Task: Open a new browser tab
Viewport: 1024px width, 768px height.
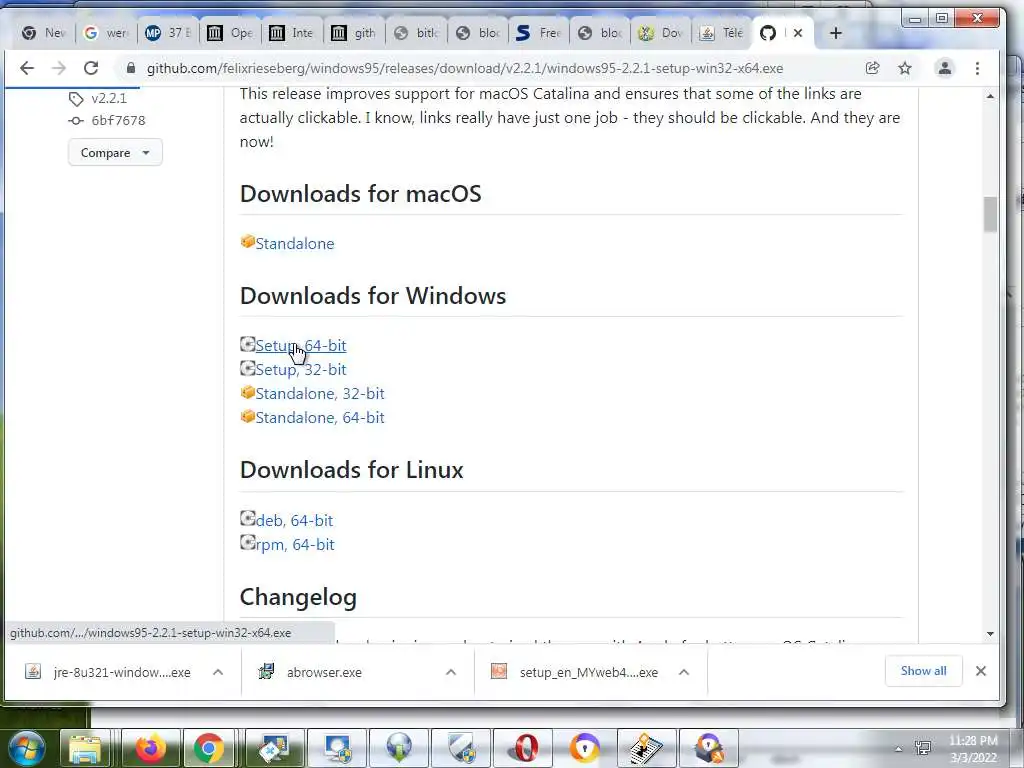Action: tap(835, 33)
